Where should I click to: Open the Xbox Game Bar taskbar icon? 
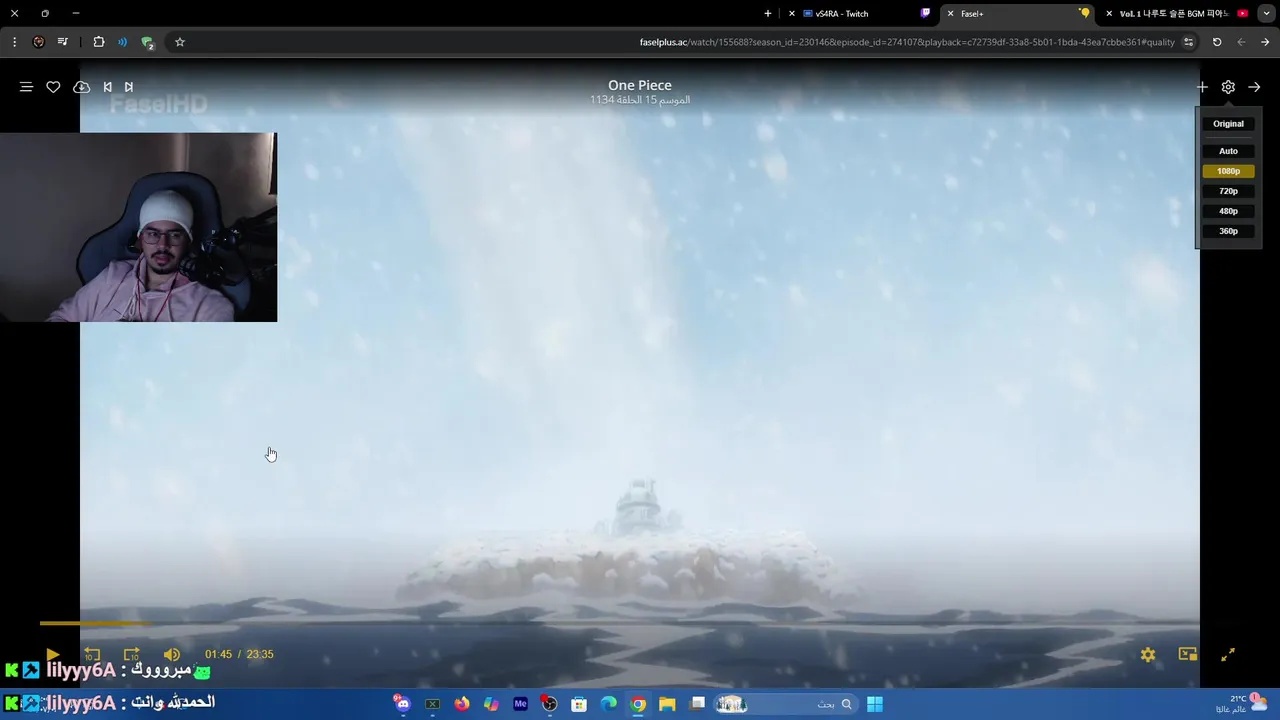tap(432, 704)
